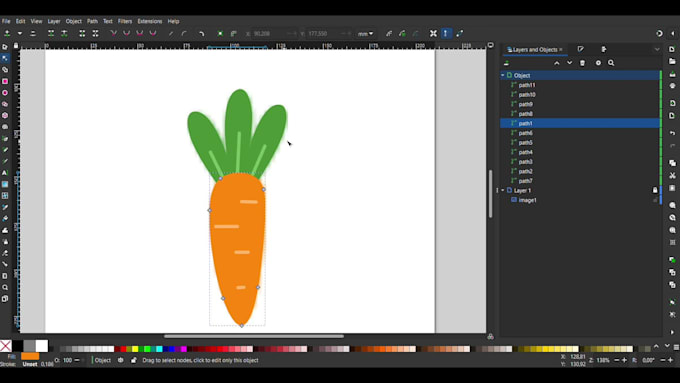Toggle Layer 1 lock icon
This screenshot has height=383, width=680.
tap(655, 190)
